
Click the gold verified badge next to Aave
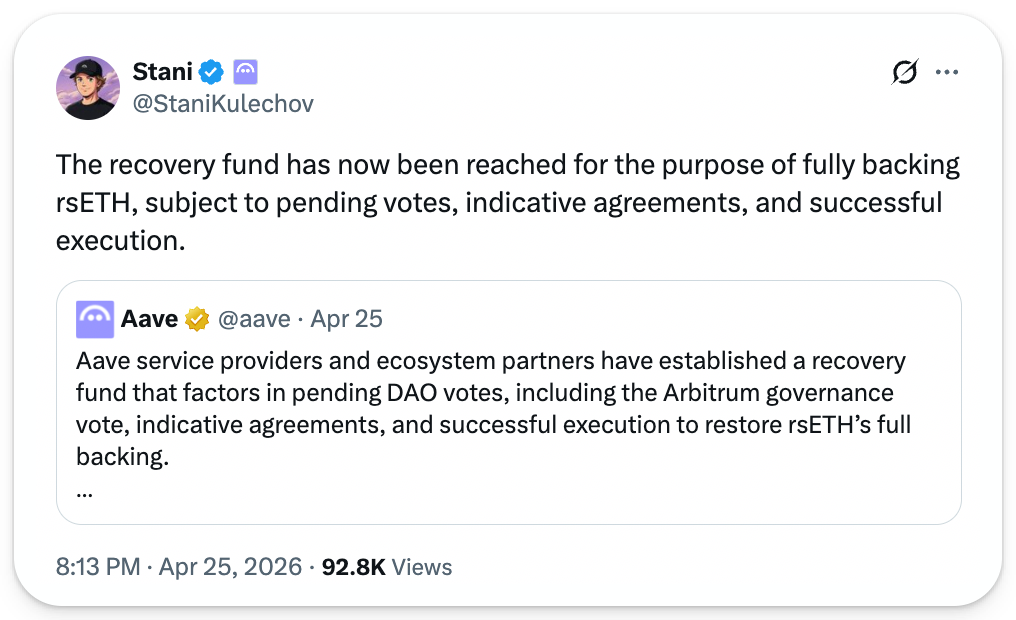pyautogui.click(x=197, y=319)
